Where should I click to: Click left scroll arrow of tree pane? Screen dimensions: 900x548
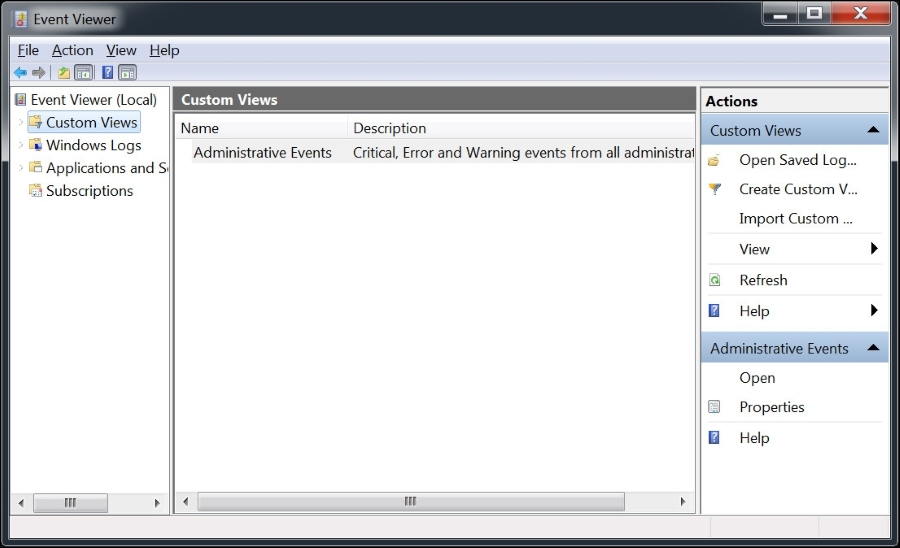click(21, 503)
